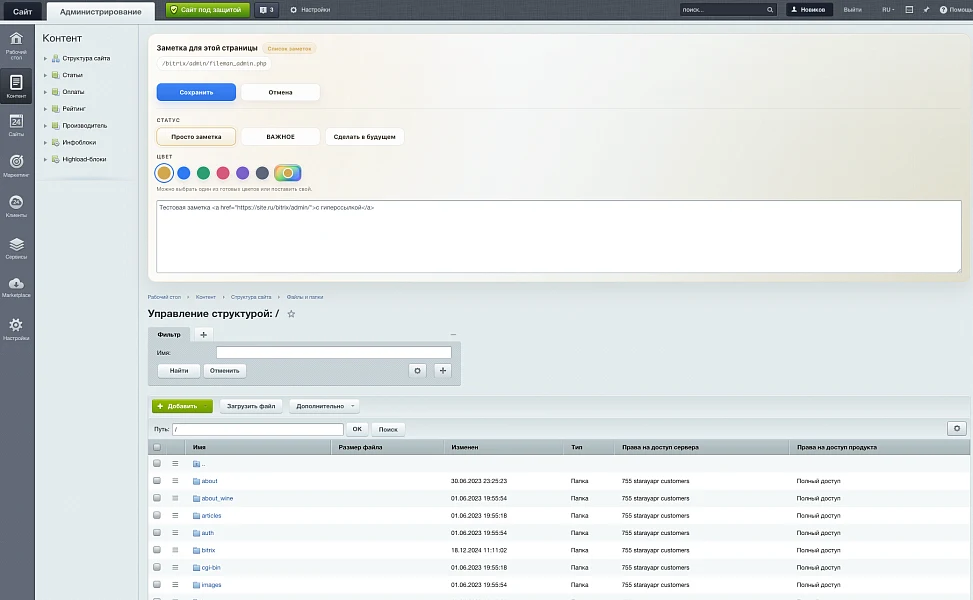Check the articles folder checkbox
The image size is (973, 600).
click(x=157, y=516)
